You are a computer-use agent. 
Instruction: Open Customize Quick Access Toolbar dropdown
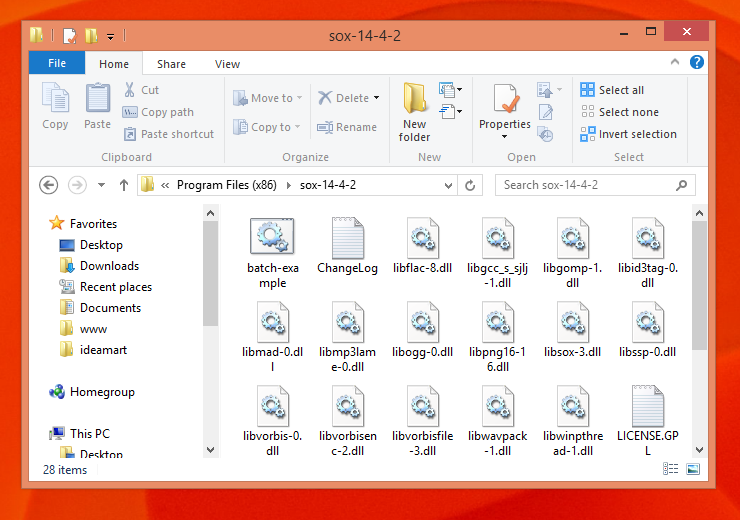(110, 36)
